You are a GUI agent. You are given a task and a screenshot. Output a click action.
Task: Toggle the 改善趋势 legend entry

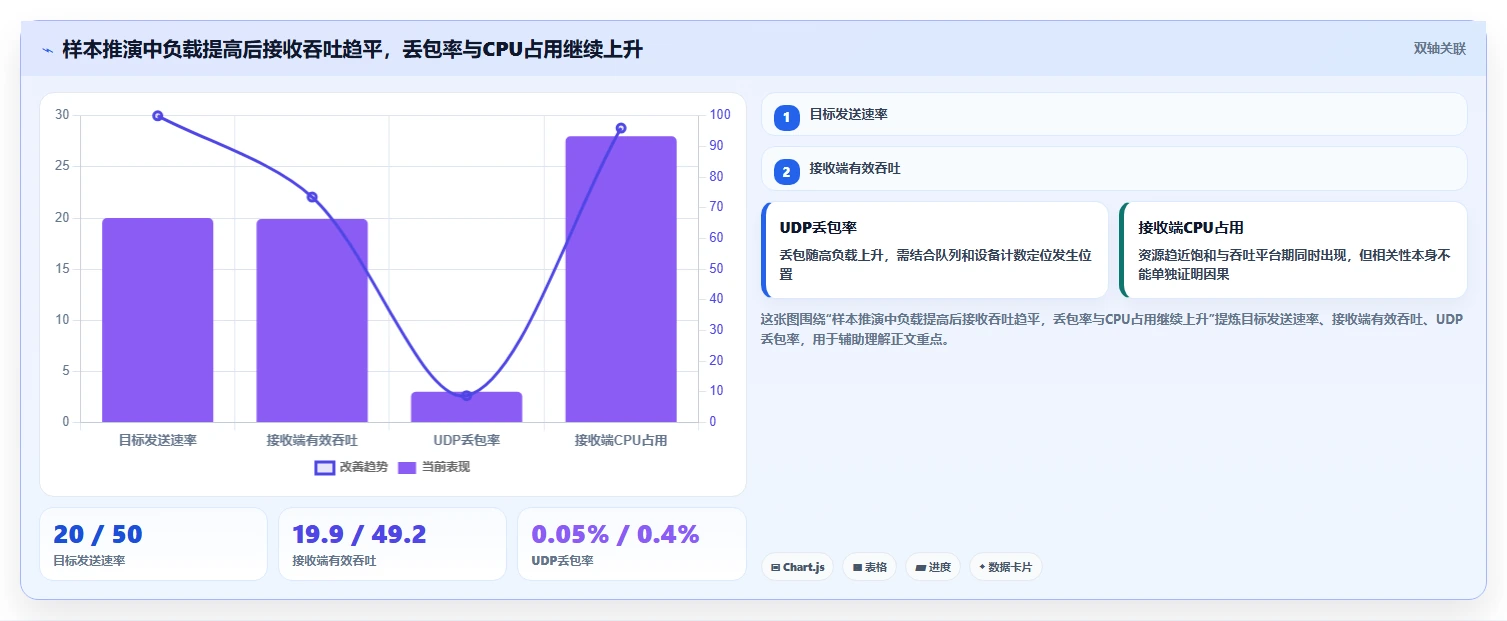(x=350, y=467)
